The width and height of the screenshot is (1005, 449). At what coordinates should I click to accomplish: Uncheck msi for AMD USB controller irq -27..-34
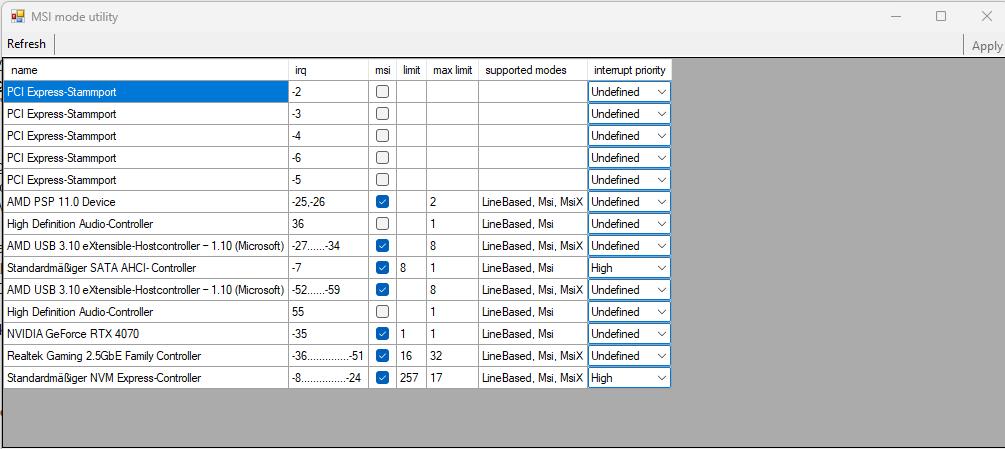(382, 246)
